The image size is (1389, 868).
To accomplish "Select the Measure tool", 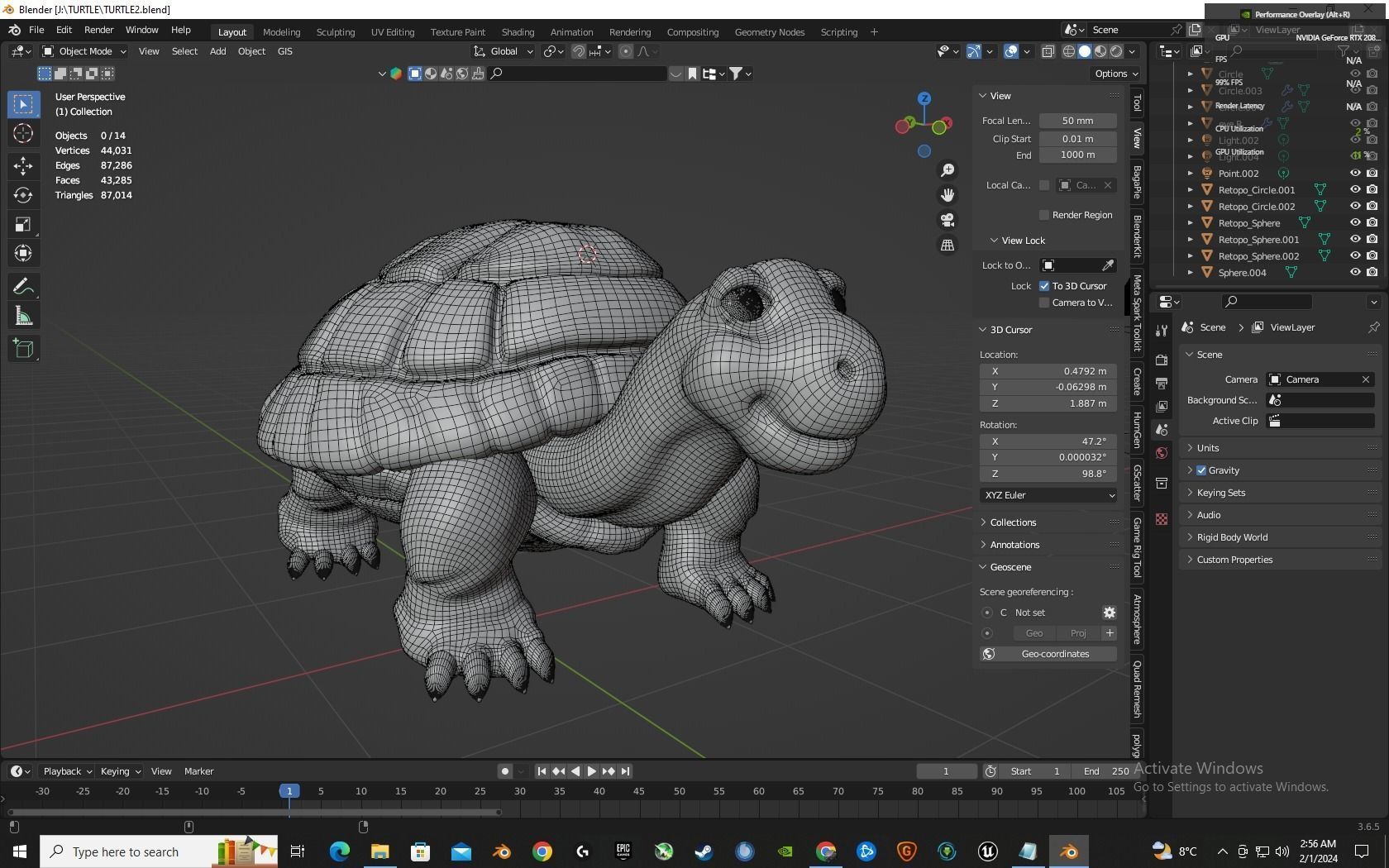I will [x=23, y=316].
